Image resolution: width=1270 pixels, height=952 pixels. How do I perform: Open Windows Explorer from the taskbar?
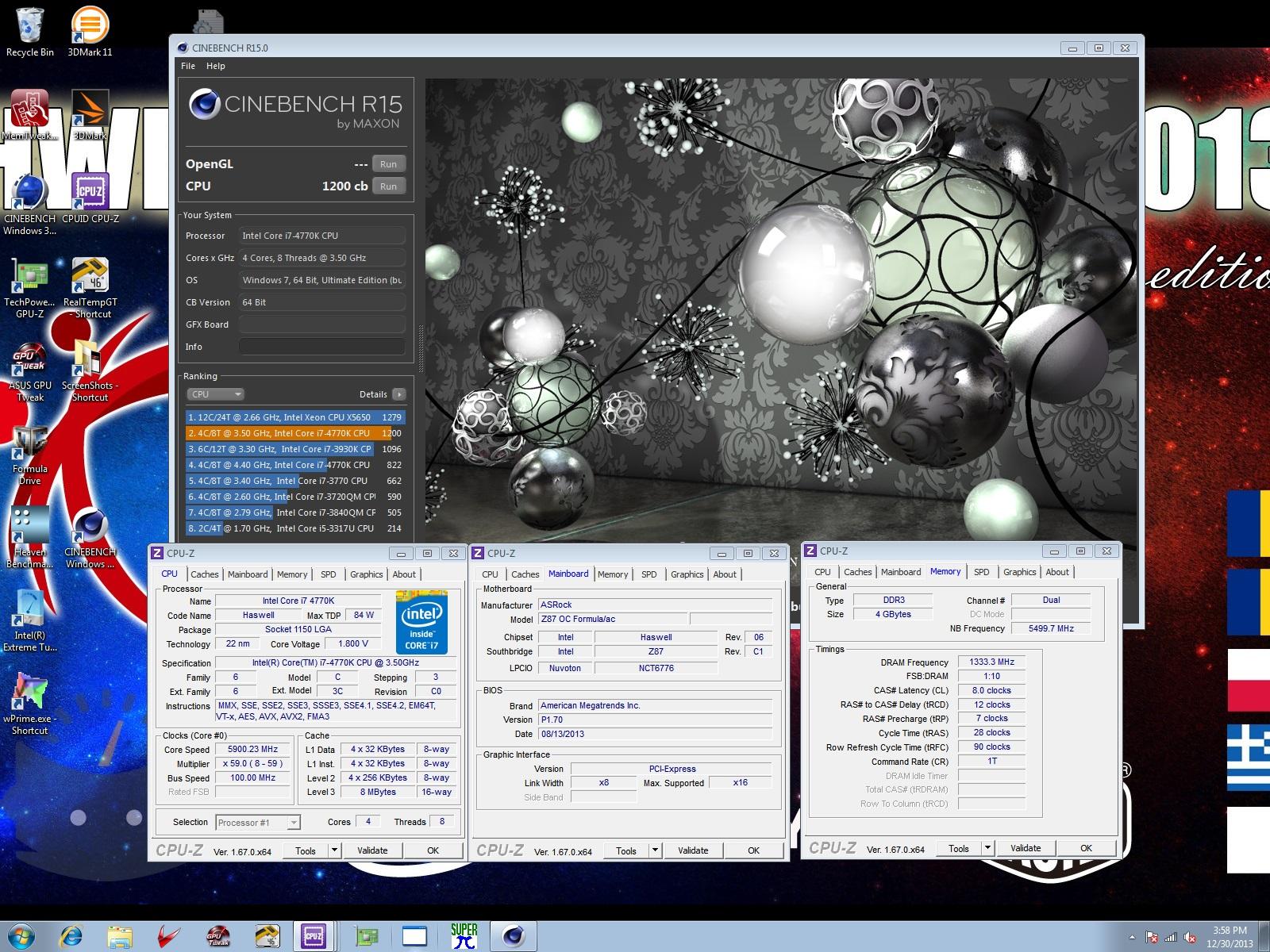click(x=121, y=936)
